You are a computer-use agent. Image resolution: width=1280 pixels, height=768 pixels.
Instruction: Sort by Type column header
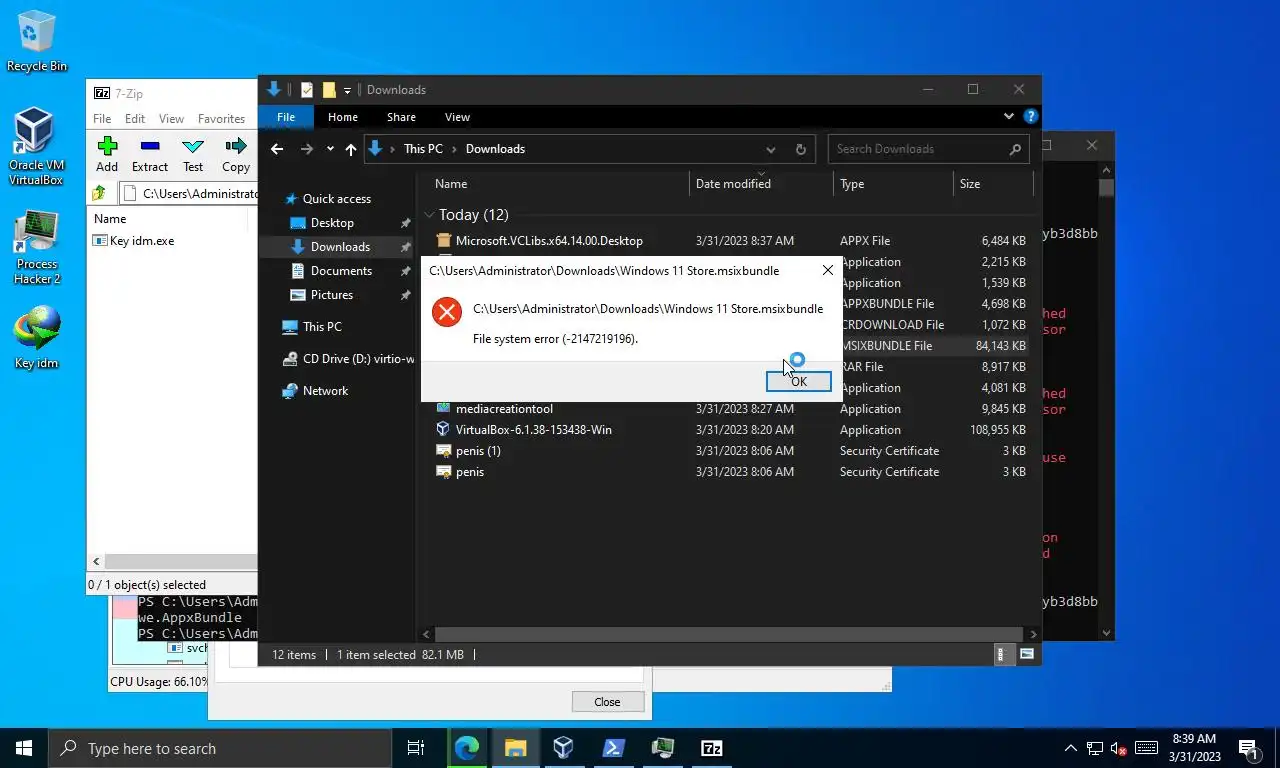pyautogui.click(x=852, y=184)
